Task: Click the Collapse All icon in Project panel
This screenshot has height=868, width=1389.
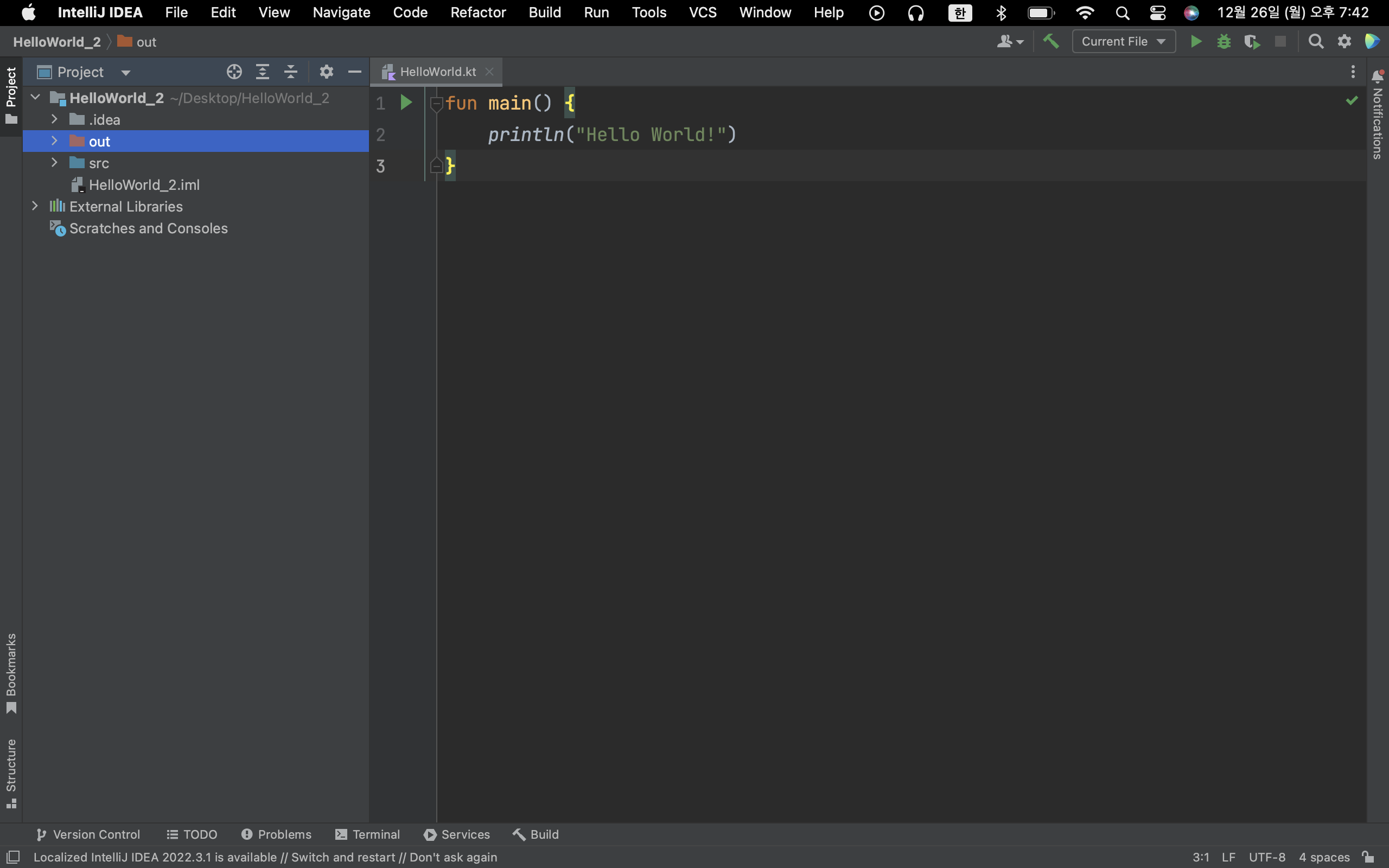Action: click(x=291, y=72)
